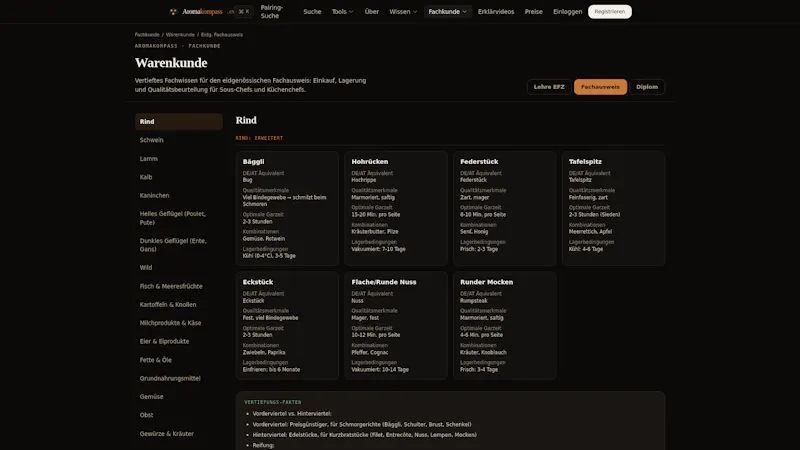Open the Cmd K search shortcut
Viewport: 800px width, 450px height.
pos(244,11)
